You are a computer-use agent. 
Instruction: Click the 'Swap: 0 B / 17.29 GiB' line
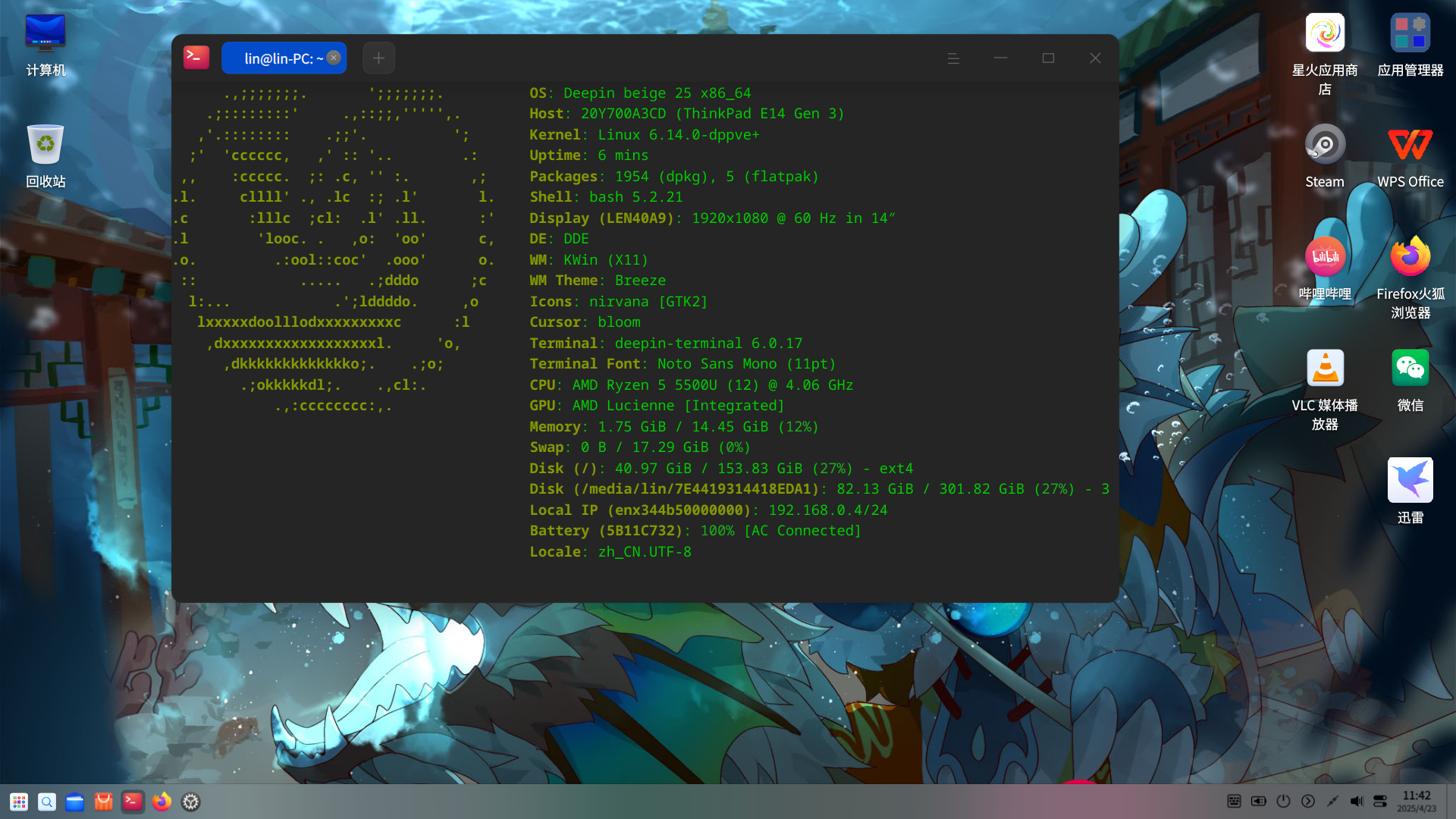639,447
